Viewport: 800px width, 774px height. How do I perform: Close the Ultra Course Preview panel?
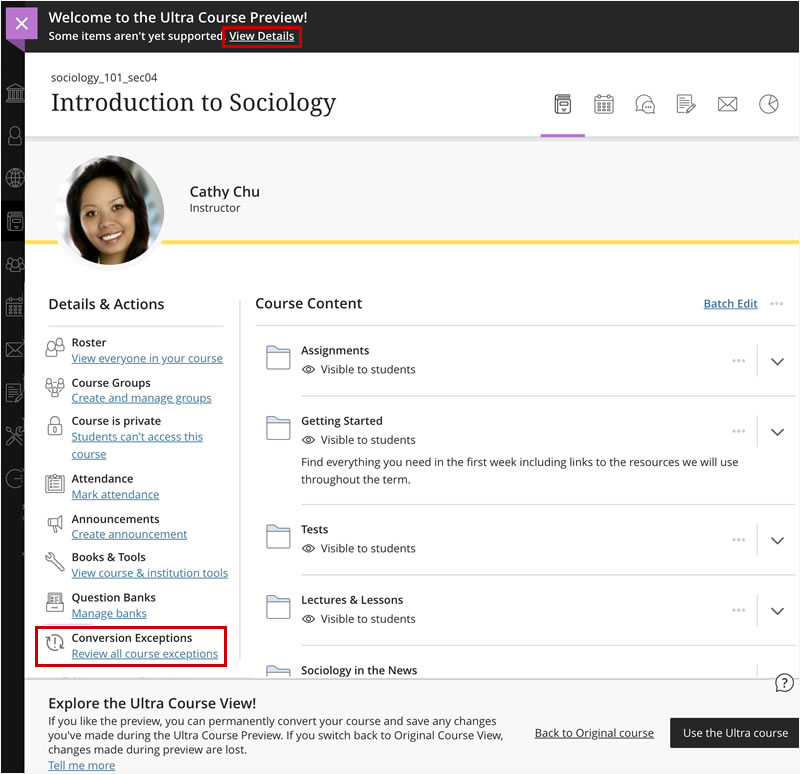click(22, 24)
